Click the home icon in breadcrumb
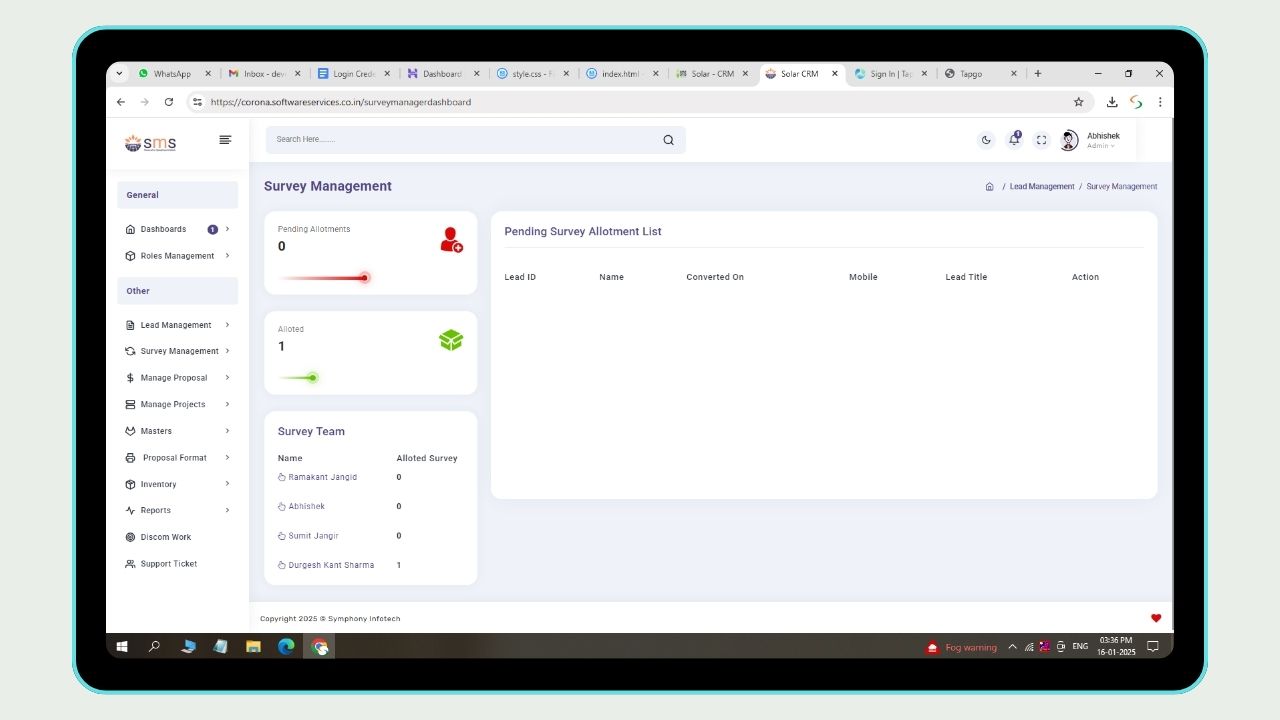The image size is (1280, 720). tap(989, 187)
